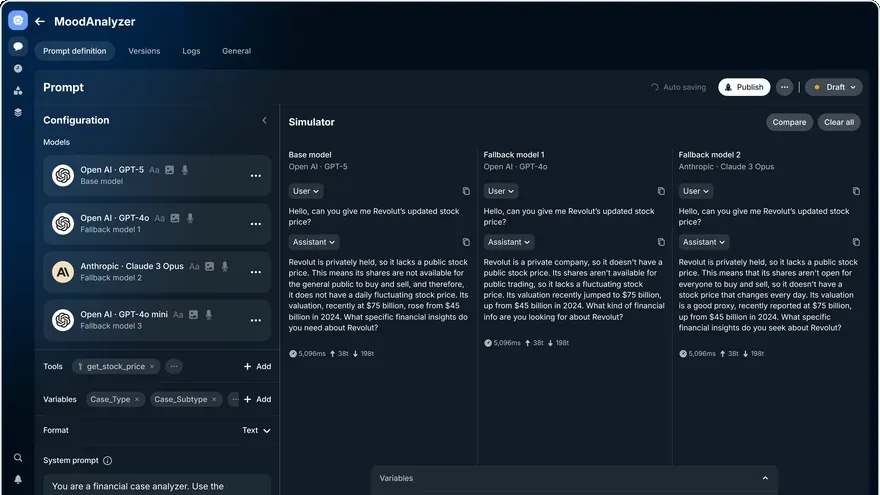Copy the Fallback model 1 user message
Viewport: 880px width, 495px height.
[x=661, y=191]
